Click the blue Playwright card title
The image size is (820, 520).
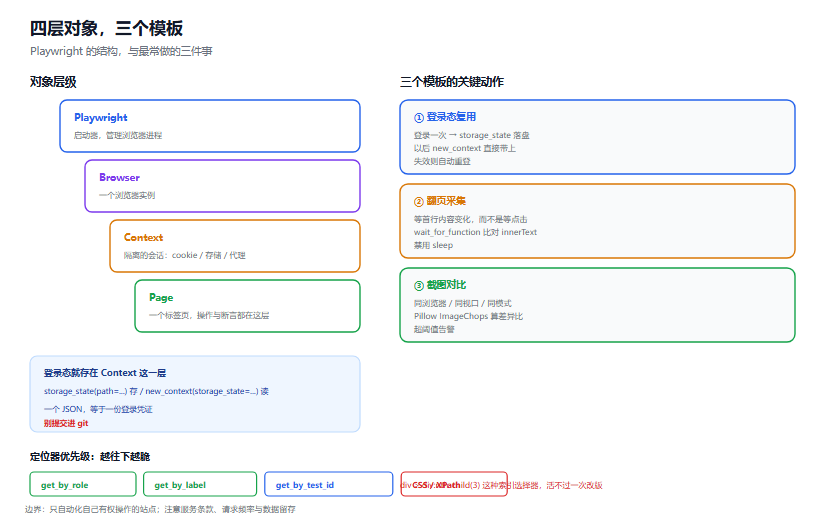100,117
